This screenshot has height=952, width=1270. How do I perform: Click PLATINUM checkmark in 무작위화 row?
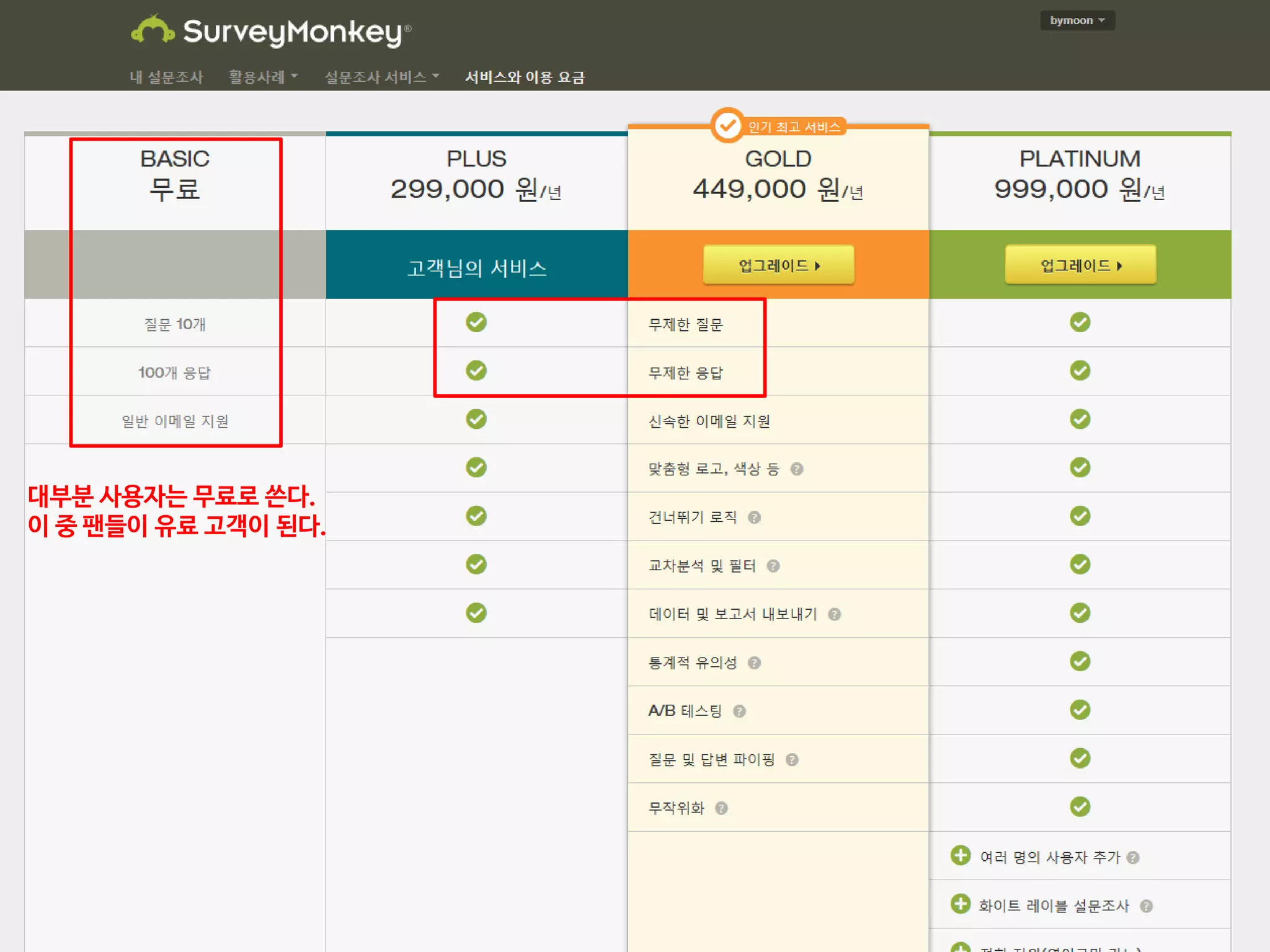pos(1080,807)
